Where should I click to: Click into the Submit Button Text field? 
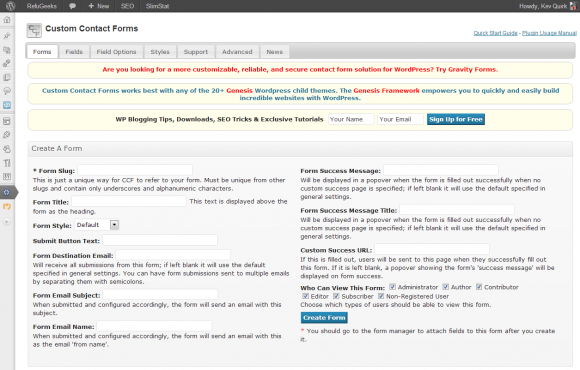[x=160, y=240]
